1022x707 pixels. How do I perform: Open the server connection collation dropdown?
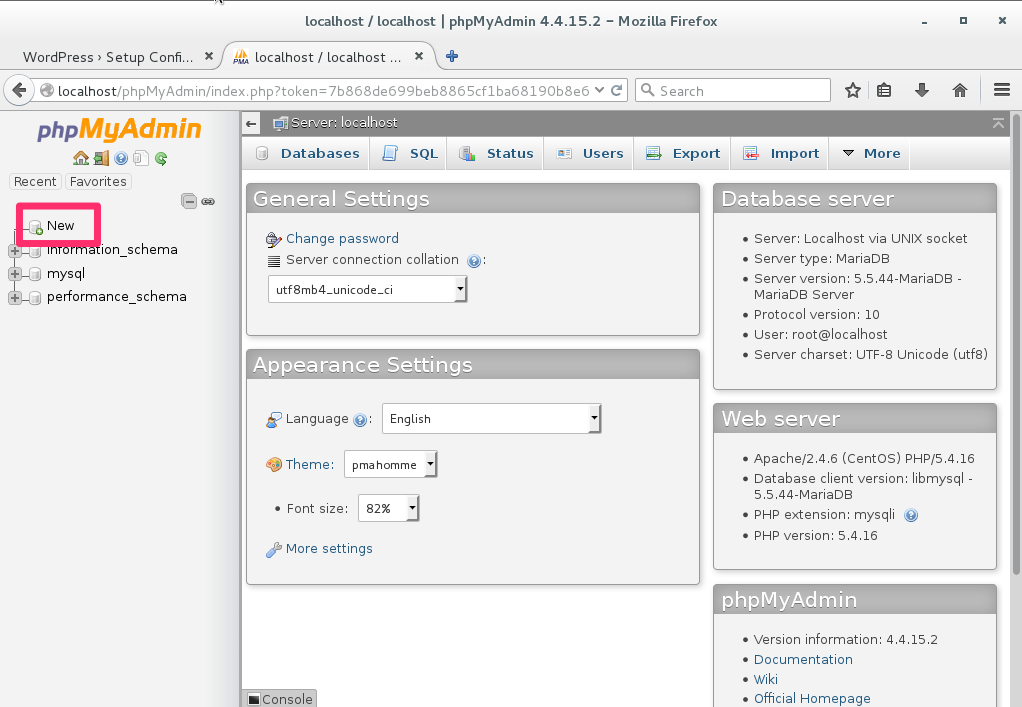368,289
